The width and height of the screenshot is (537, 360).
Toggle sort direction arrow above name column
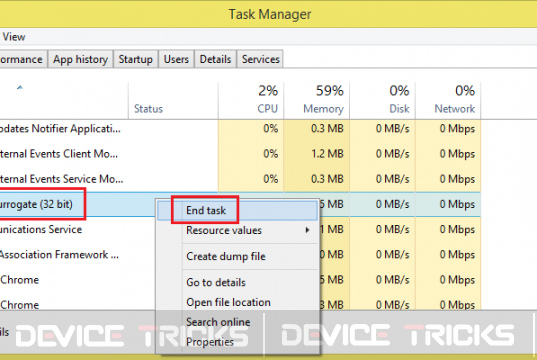[x=20, y=87]
